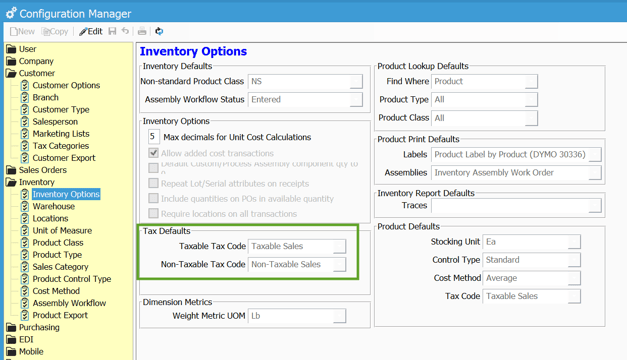Viewport: 627px width, 360px height.
Task: Open Product Class lookup default dropdown
Action: (x=531, y=118)
